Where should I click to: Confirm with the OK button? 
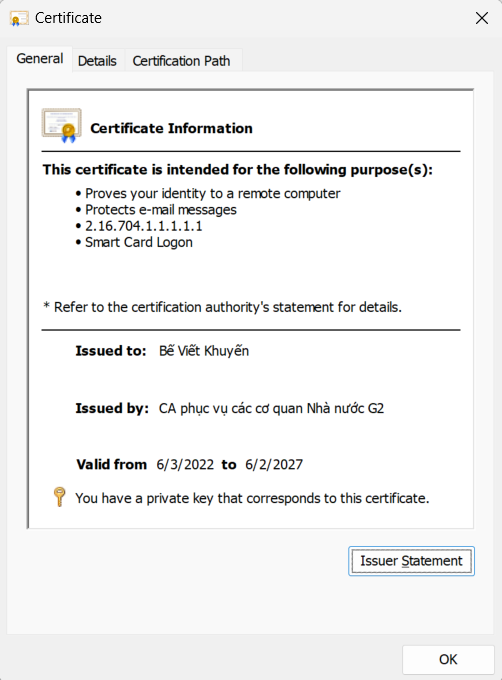[448, 659]
